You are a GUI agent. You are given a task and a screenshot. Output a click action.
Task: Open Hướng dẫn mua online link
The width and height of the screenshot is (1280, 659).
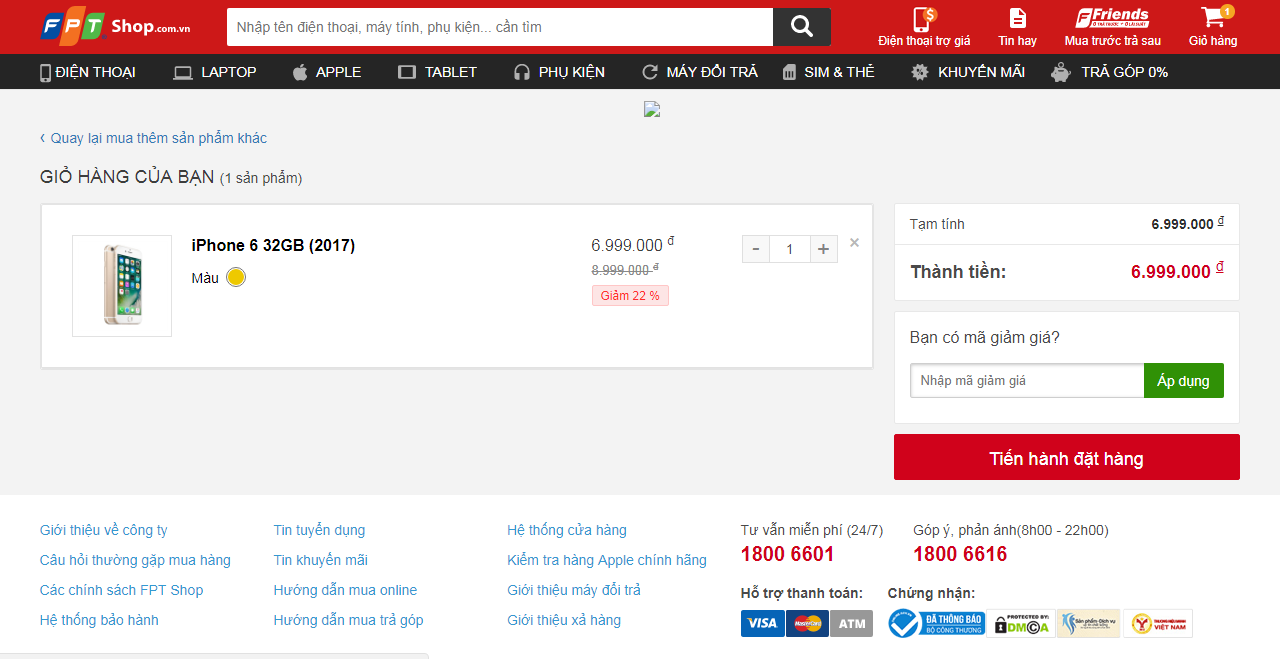pos(345,590)
